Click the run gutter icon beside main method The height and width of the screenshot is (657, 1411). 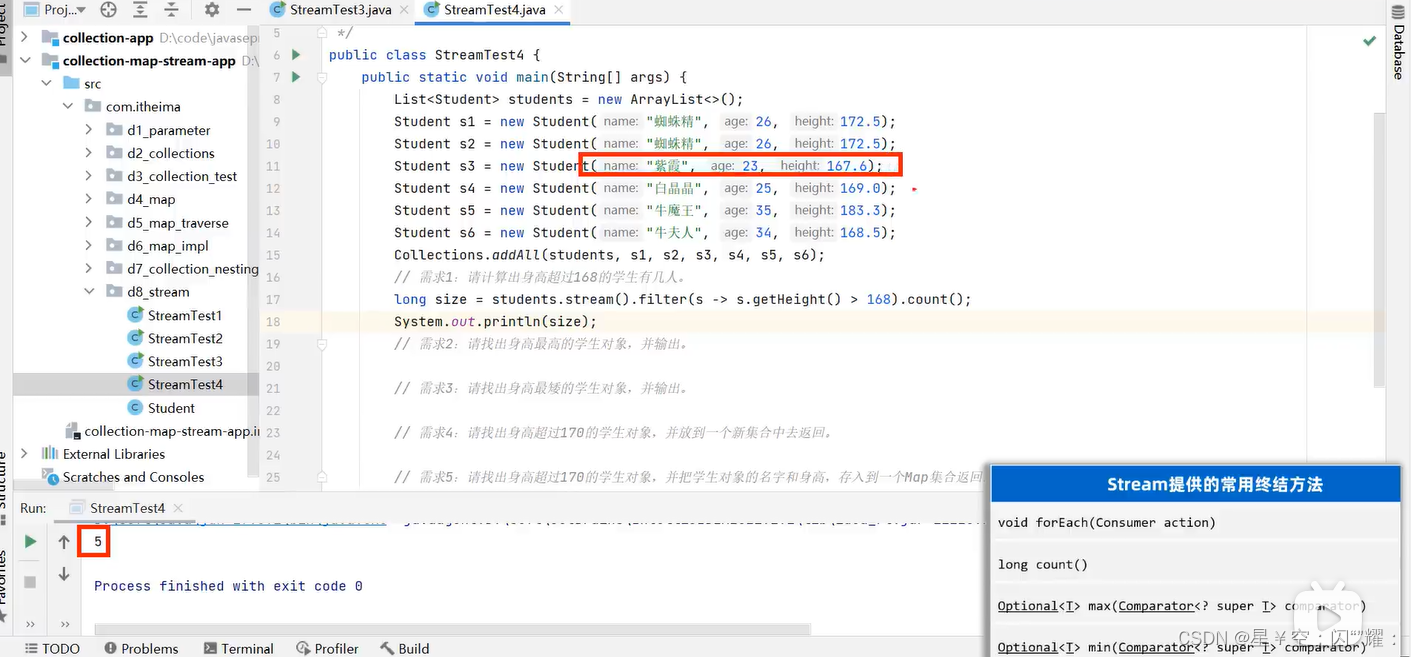pos(294,76)
